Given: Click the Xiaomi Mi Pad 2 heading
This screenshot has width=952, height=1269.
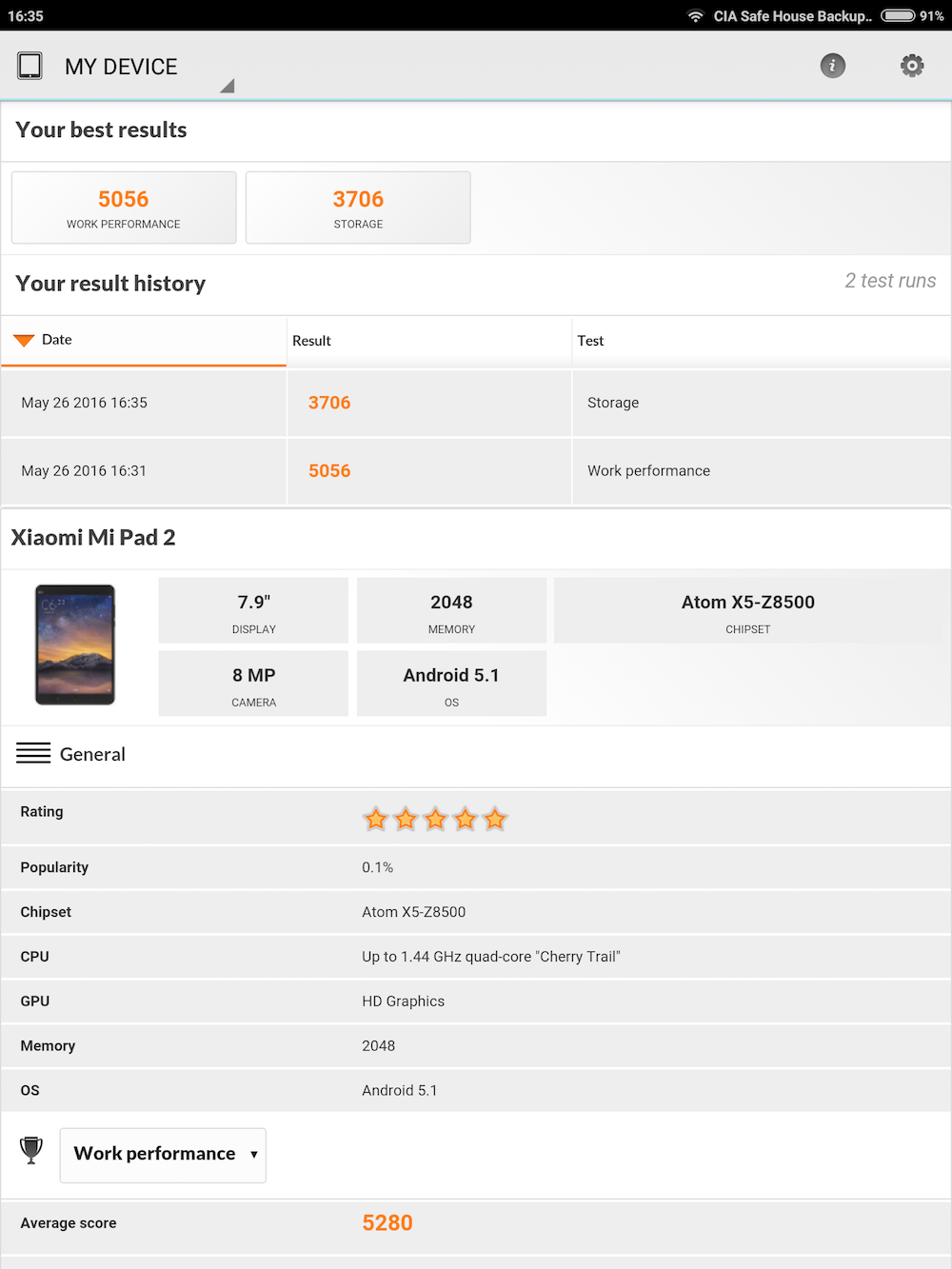Looking at the screenshot, I should coord(93,538).
